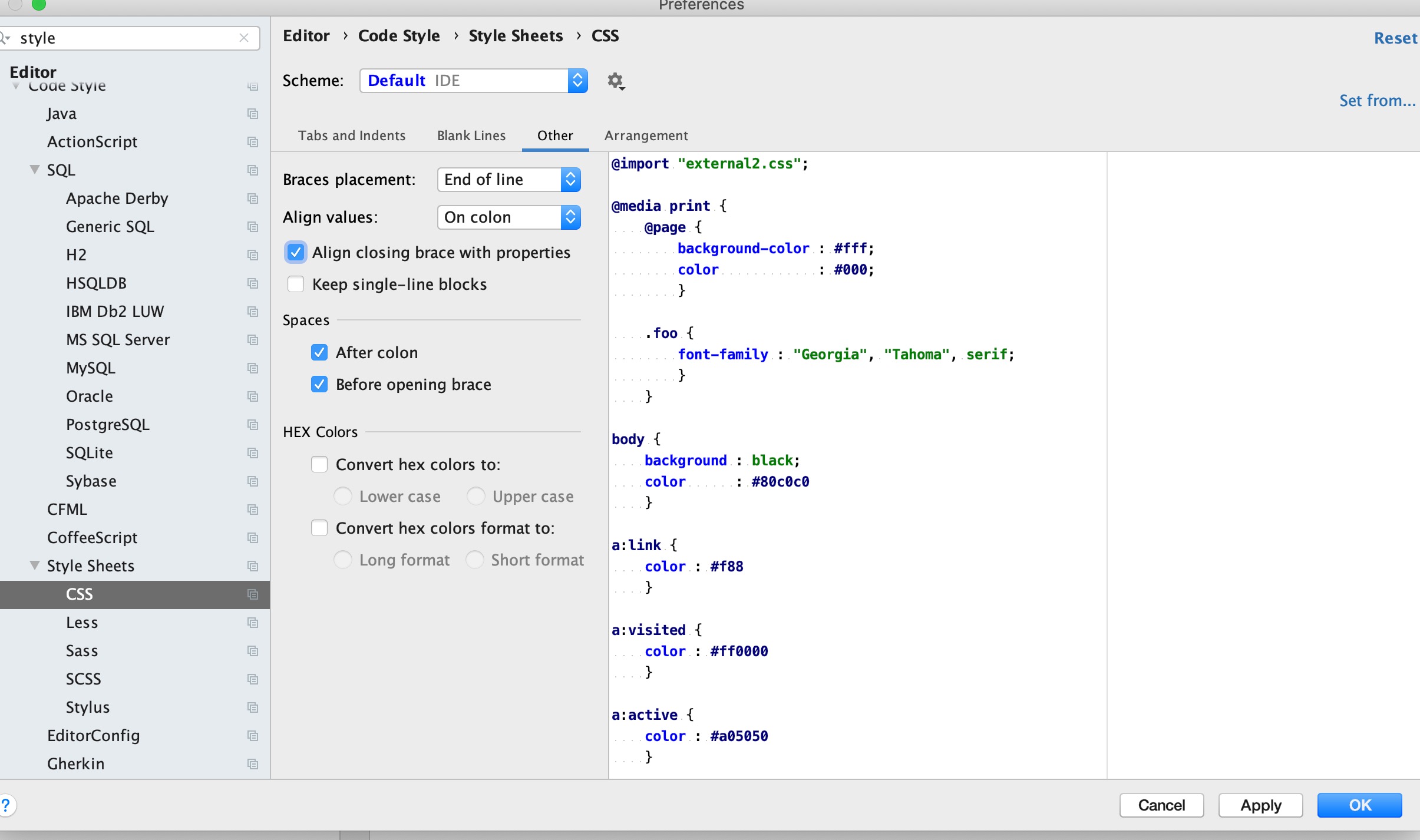
Task: Click the green window zoom button
Action: coord(39,5)
